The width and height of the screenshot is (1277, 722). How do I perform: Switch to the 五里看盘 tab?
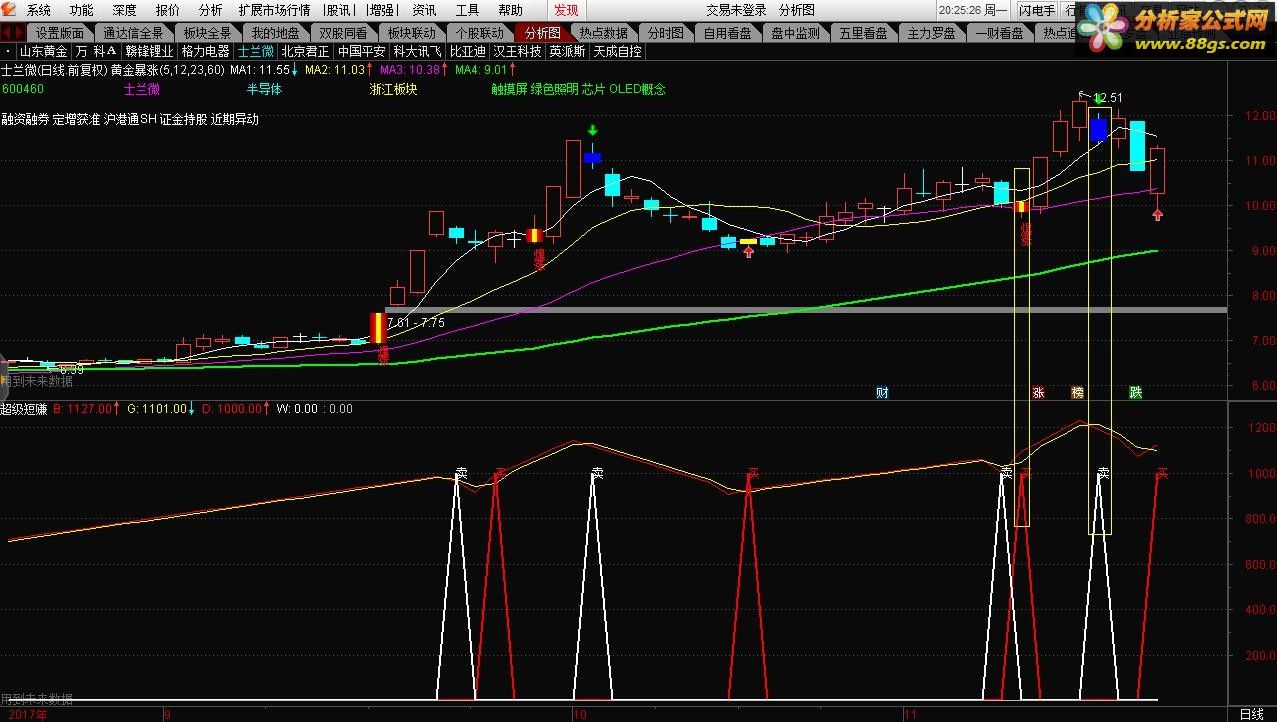coord(864,33)
